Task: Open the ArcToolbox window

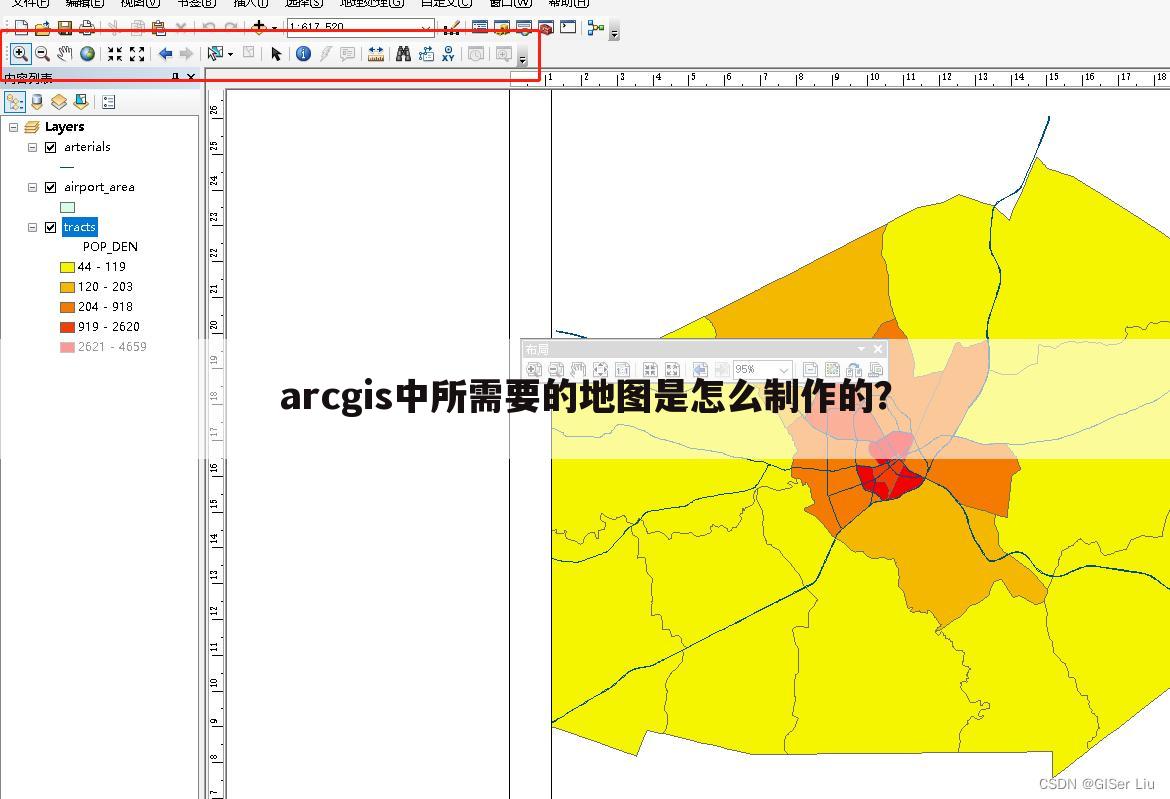Action: [x=546, y=28]
